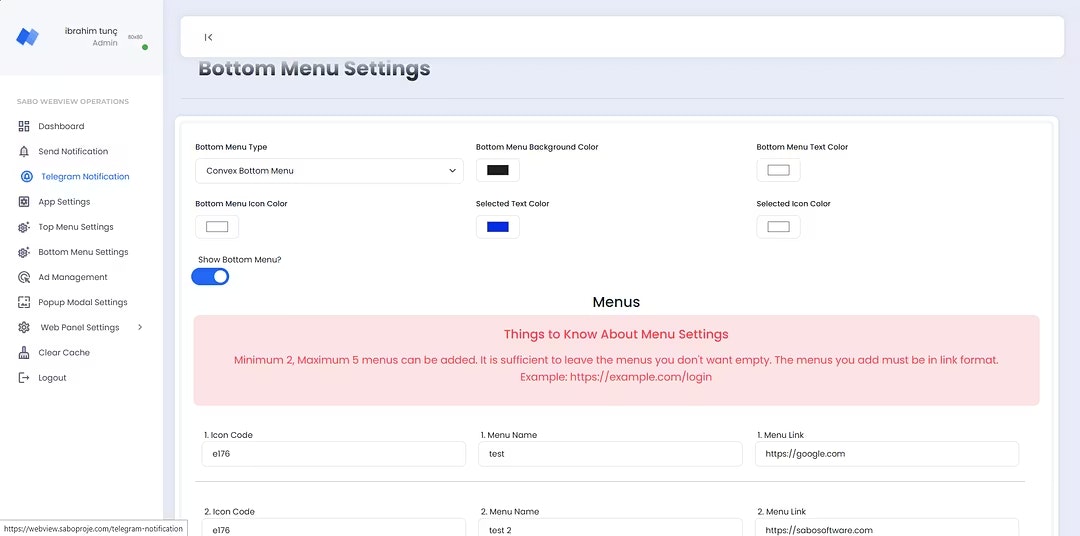Click the 1. Icon Code field
Viewport: 1080px width, 536px height.
[x=334, y=454]
